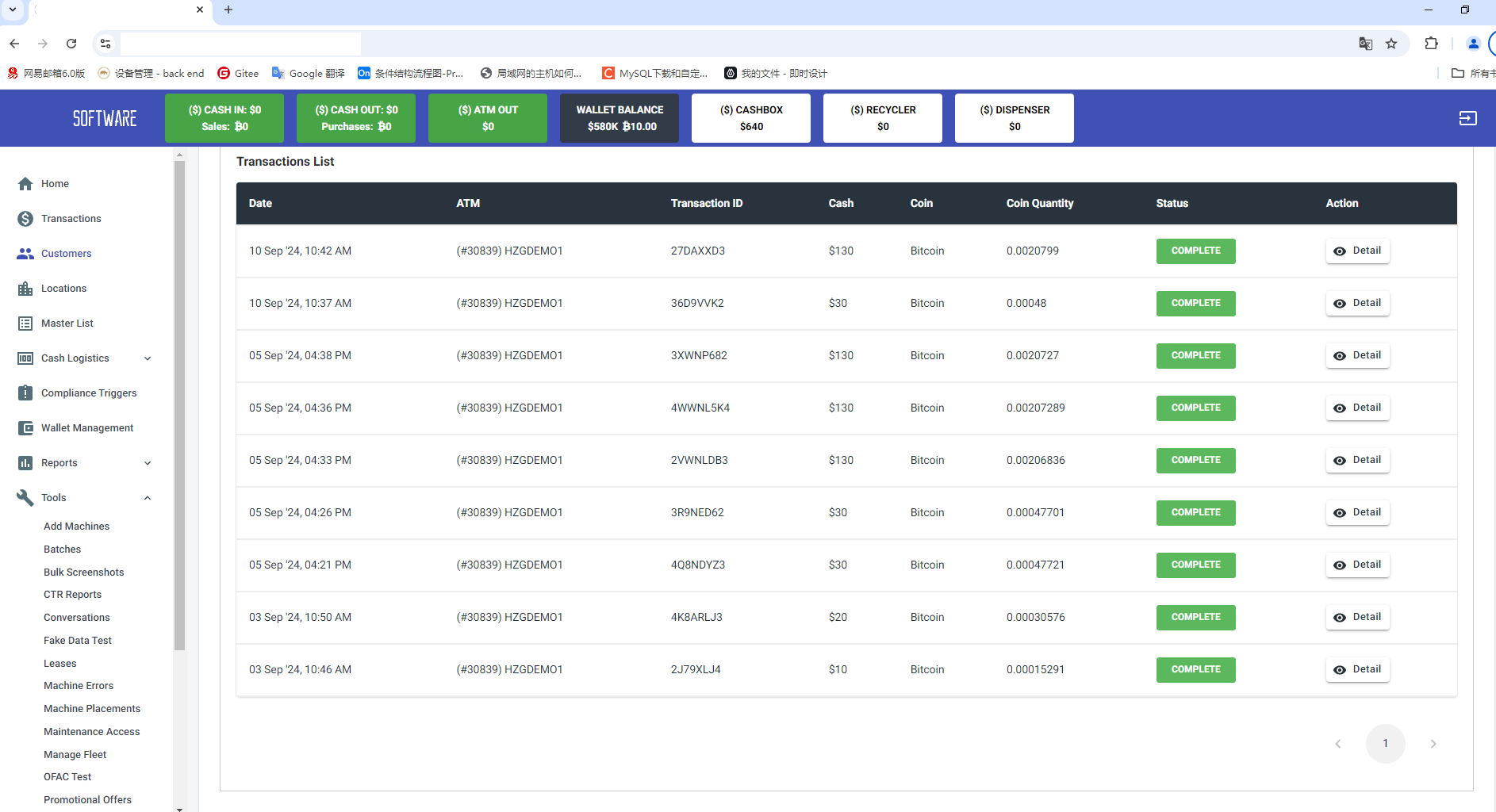
Task: Expand the Reports submenu chevron
Action: pyautogui.click(x=148, y=463)
